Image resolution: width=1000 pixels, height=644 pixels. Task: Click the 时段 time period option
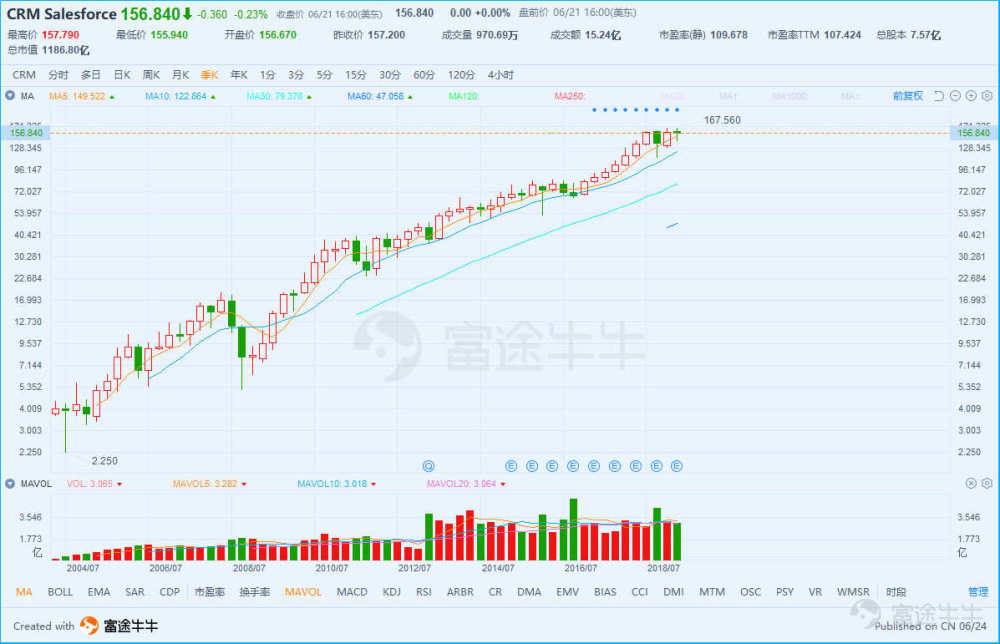(x=896, y=592)
